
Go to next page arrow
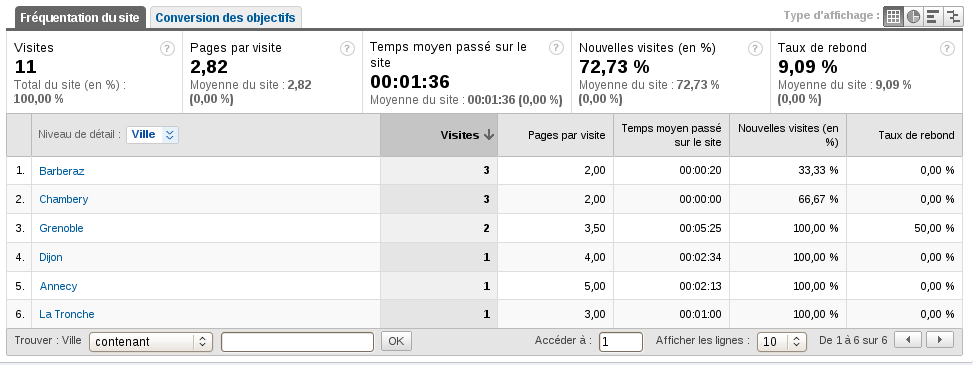coord(939,340)
